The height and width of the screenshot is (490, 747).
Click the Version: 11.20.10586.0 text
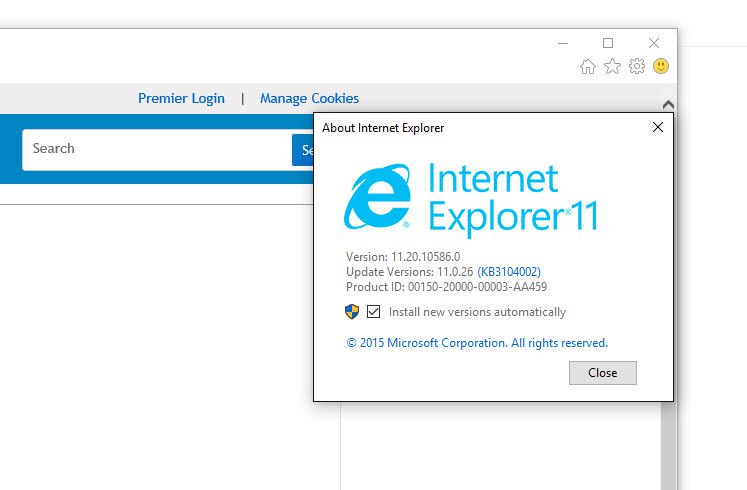403,257
